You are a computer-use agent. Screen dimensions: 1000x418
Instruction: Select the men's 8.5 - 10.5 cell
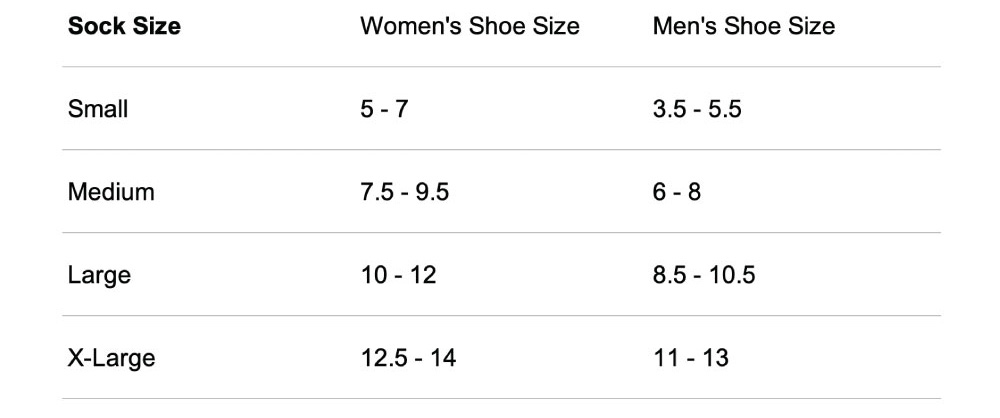click(x=703, y=275)
